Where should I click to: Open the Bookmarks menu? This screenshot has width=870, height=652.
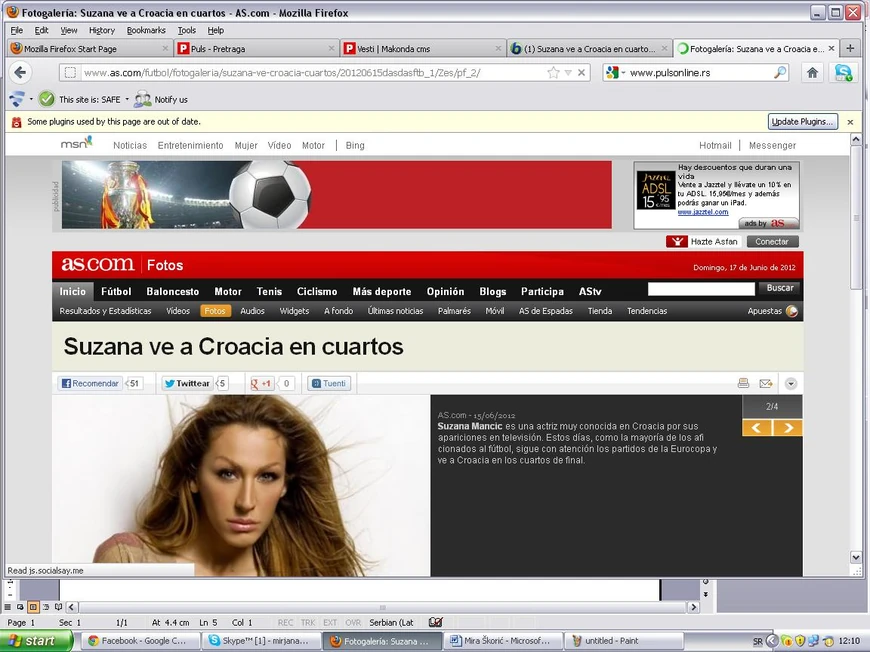coord(146,31)
